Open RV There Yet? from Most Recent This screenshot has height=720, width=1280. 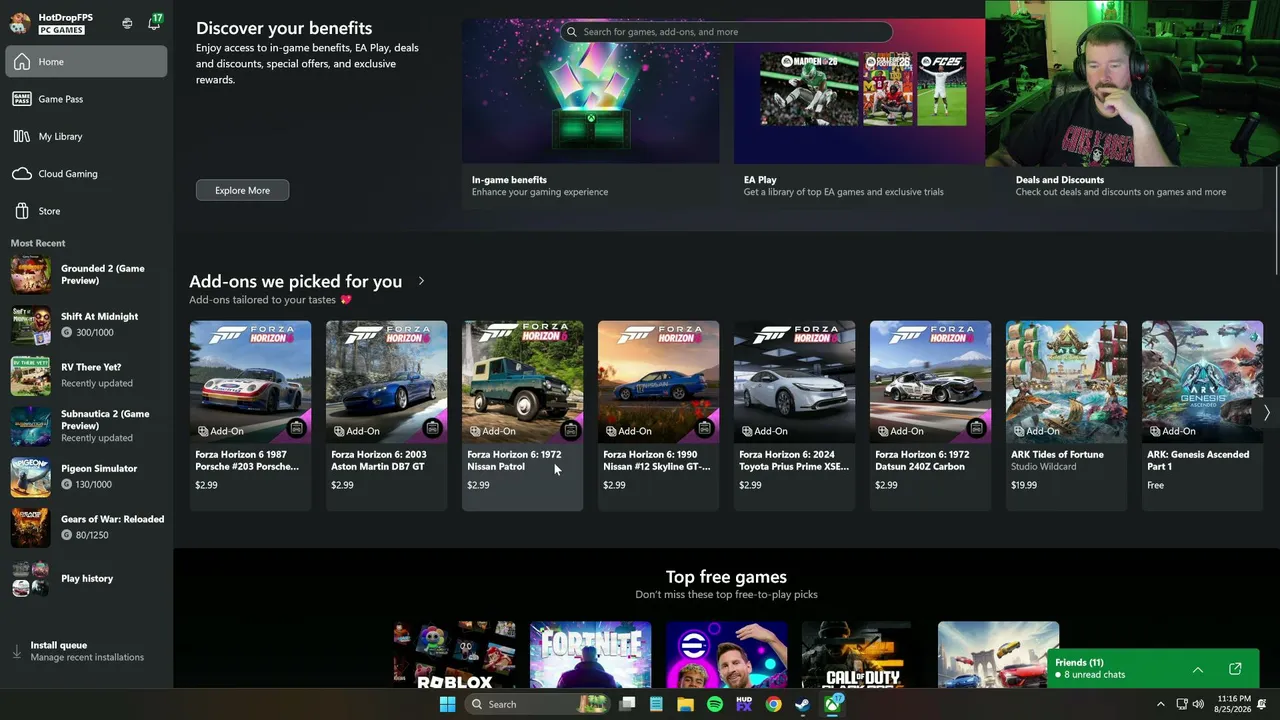tap(86, 375)
